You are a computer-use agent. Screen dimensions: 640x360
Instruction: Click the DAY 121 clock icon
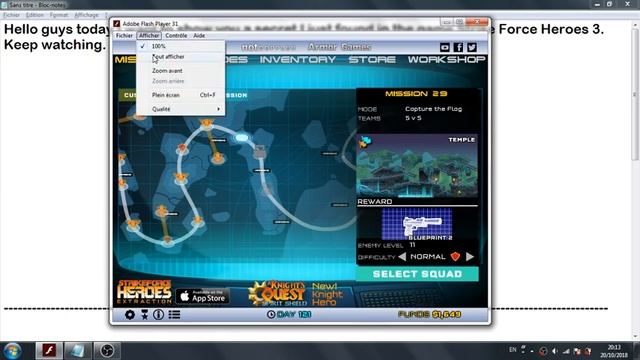[x=271, y=314]
